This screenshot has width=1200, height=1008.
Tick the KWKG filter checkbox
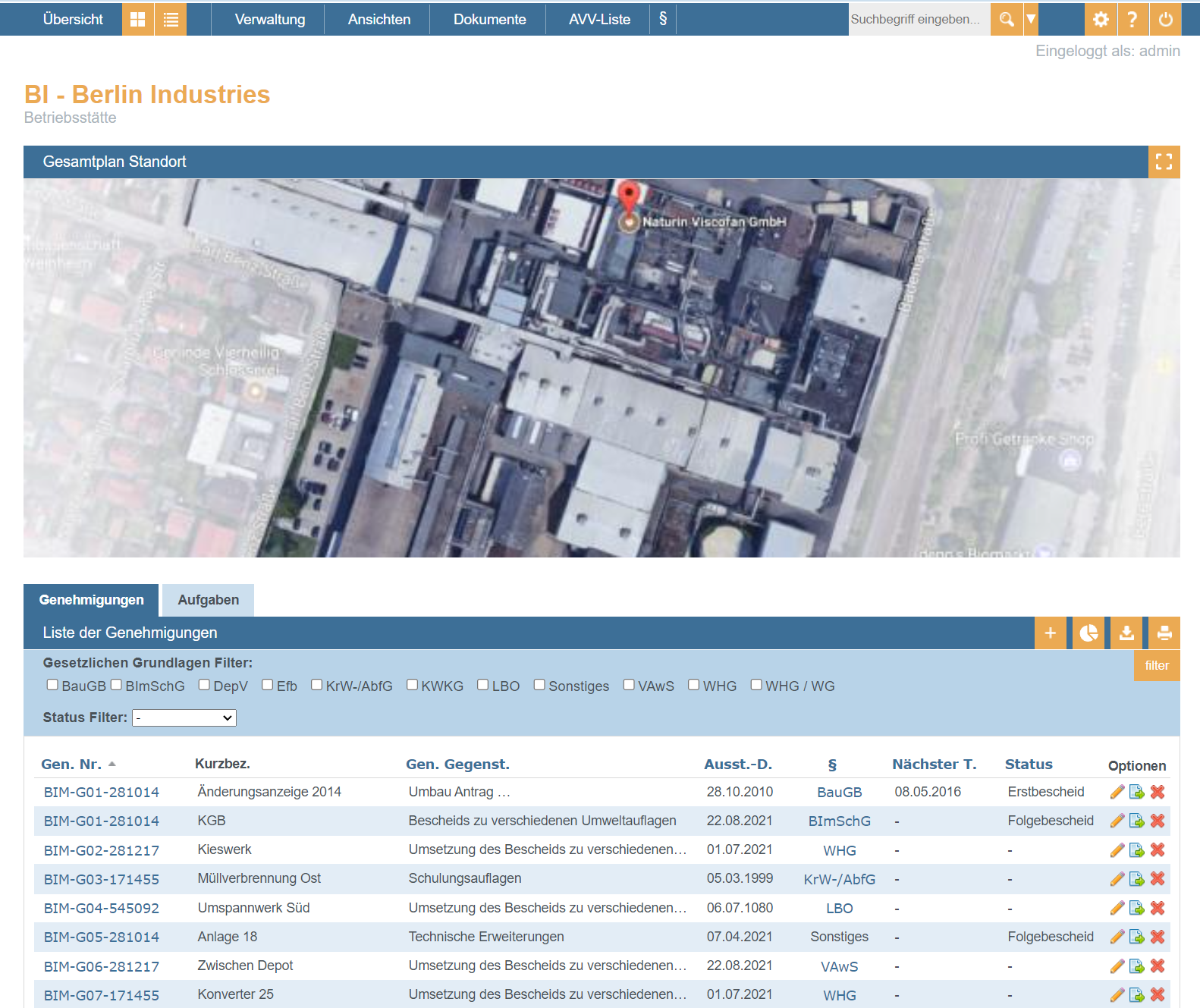(412, 685)
